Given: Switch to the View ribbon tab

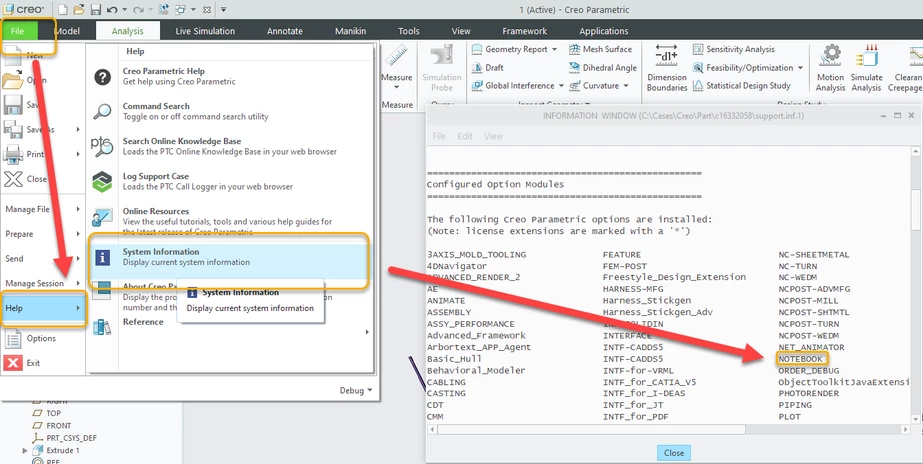Looking at the screenshot, I should tap(461, 31).
